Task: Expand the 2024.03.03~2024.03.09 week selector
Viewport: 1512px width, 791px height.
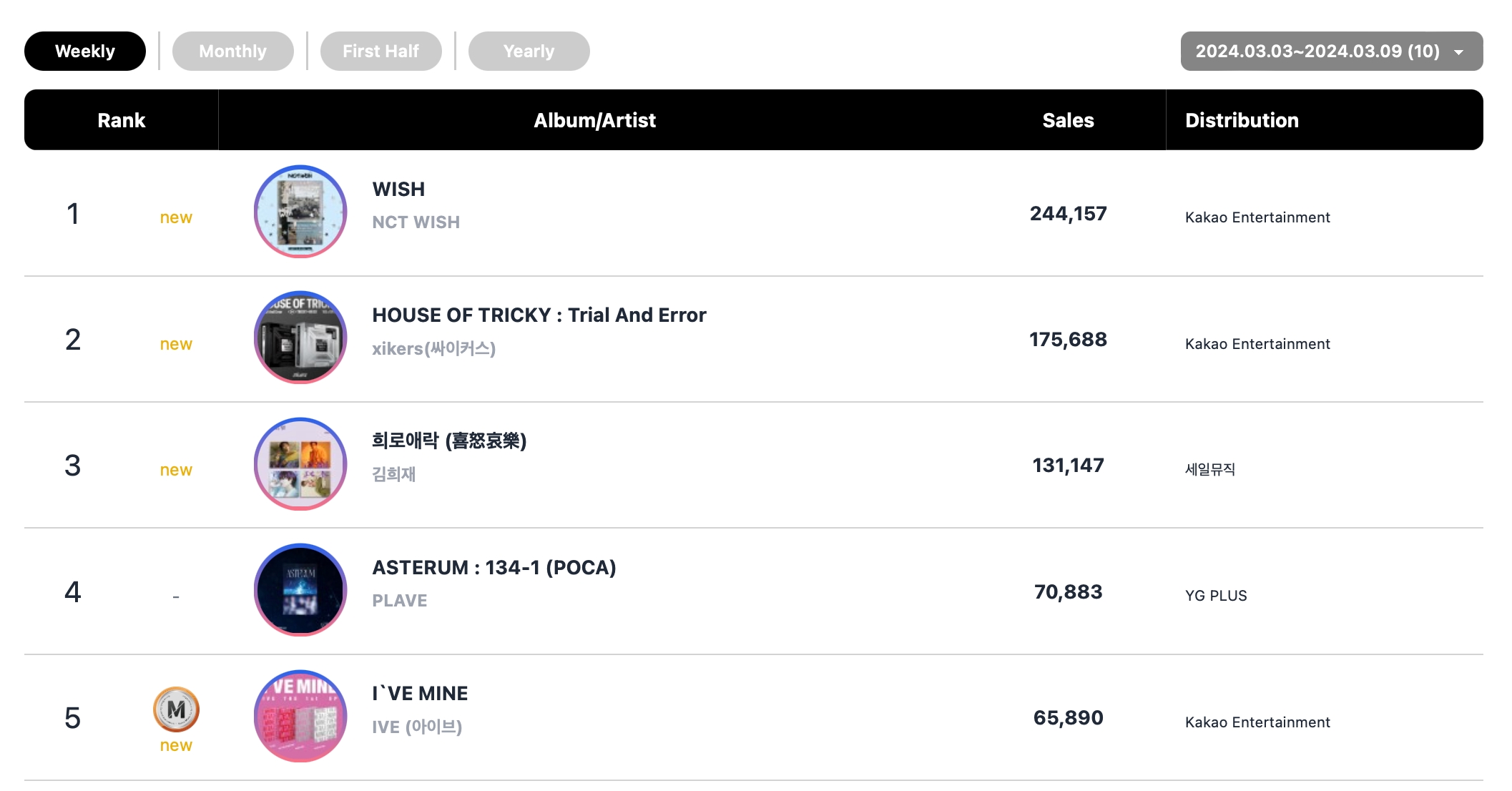Action: pos(1317,51)
